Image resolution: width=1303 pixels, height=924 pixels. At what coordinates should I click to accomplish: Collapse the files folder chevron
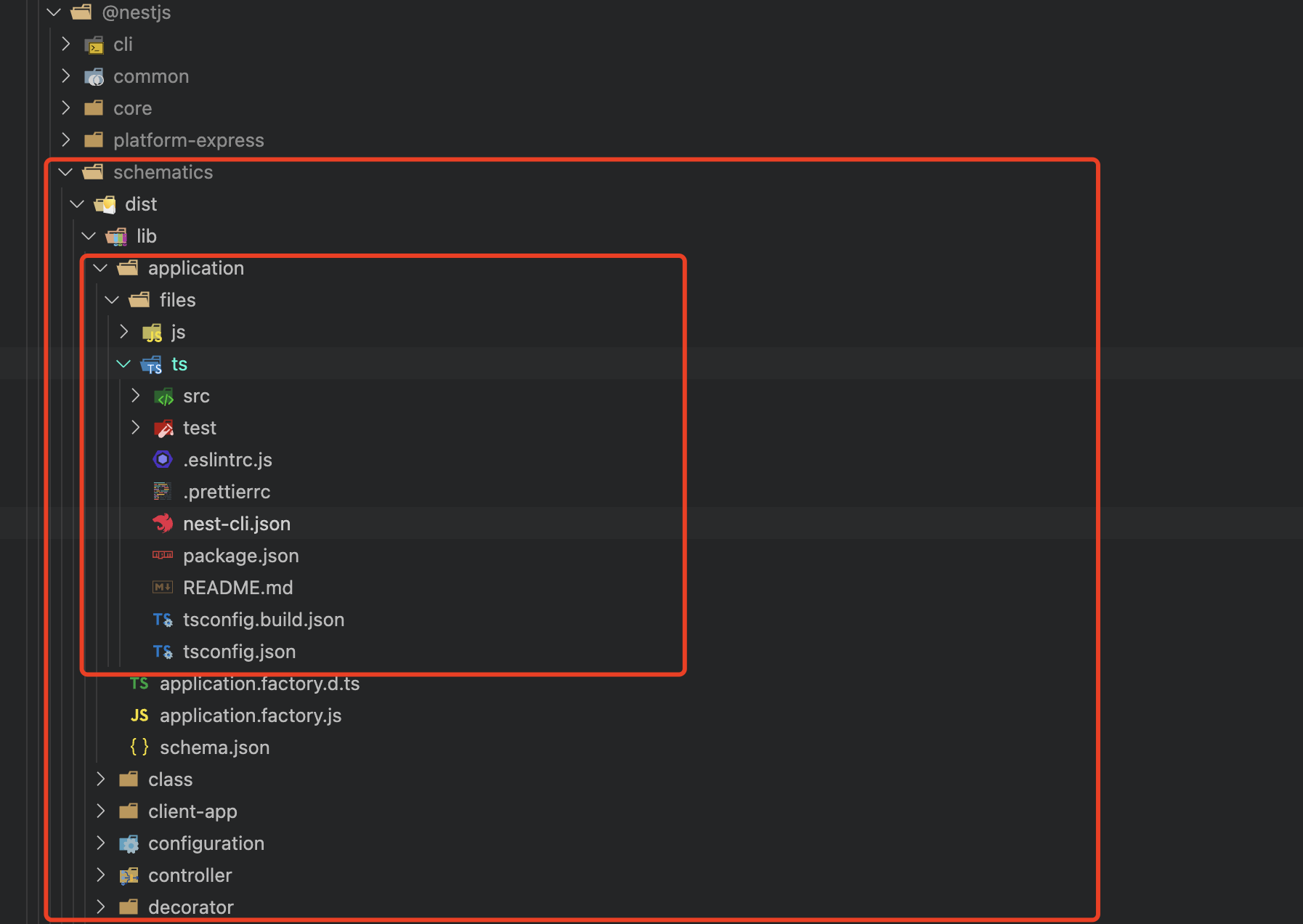[x=112, y=300]
